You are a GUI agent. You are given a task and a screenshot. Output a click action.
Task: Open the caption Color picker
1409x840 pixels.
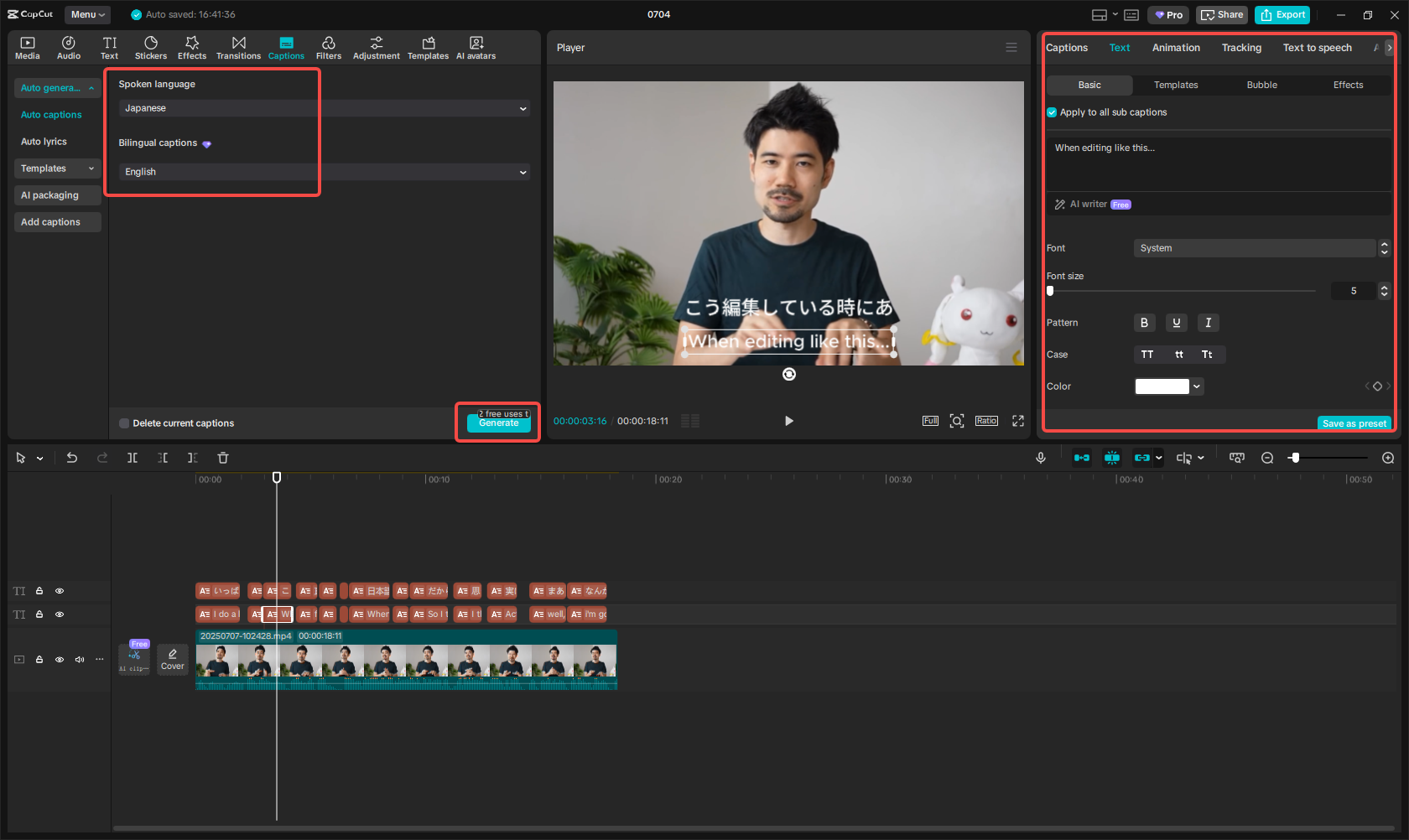[x=1168, y=386]
